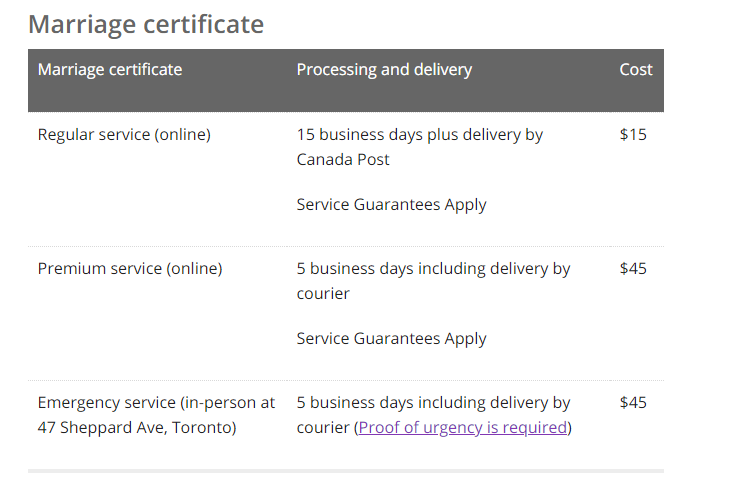Viewport: 745px width, 482px height.
Task: Click the gray divider below the table
Action: (346, 471)
